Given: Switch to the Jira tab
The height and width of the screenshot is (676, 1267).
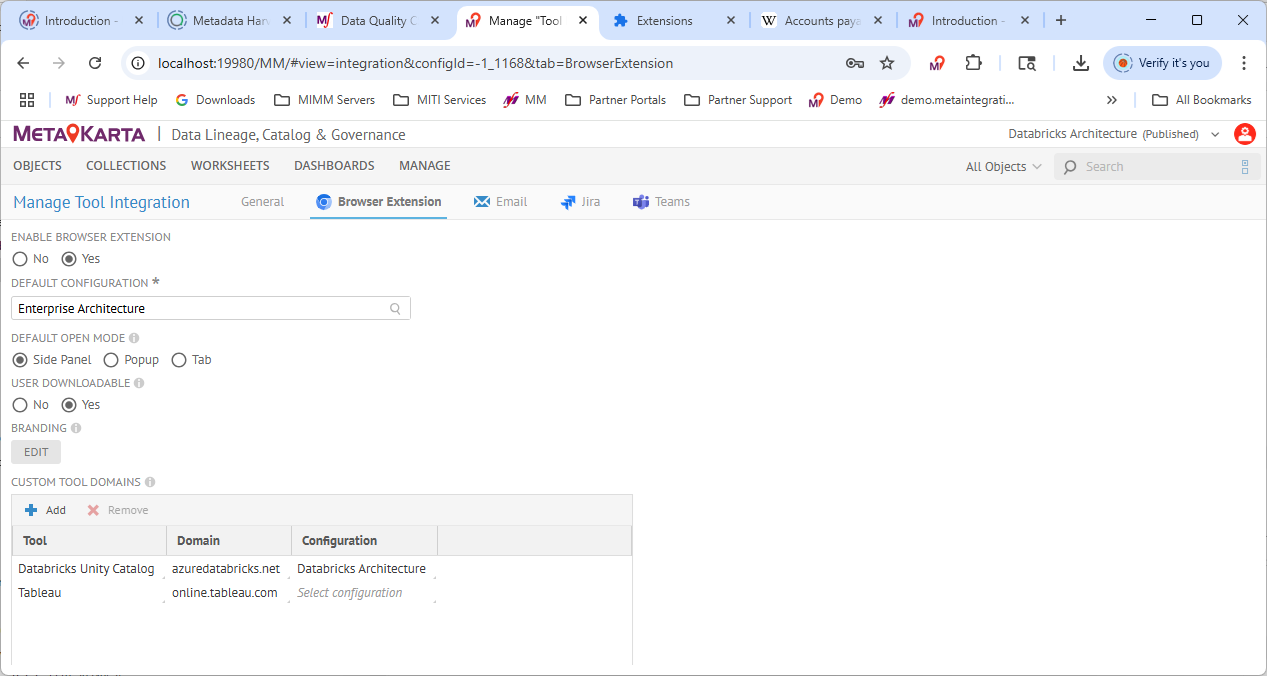Looking at the screenshot, I should (x=581, y=202).
